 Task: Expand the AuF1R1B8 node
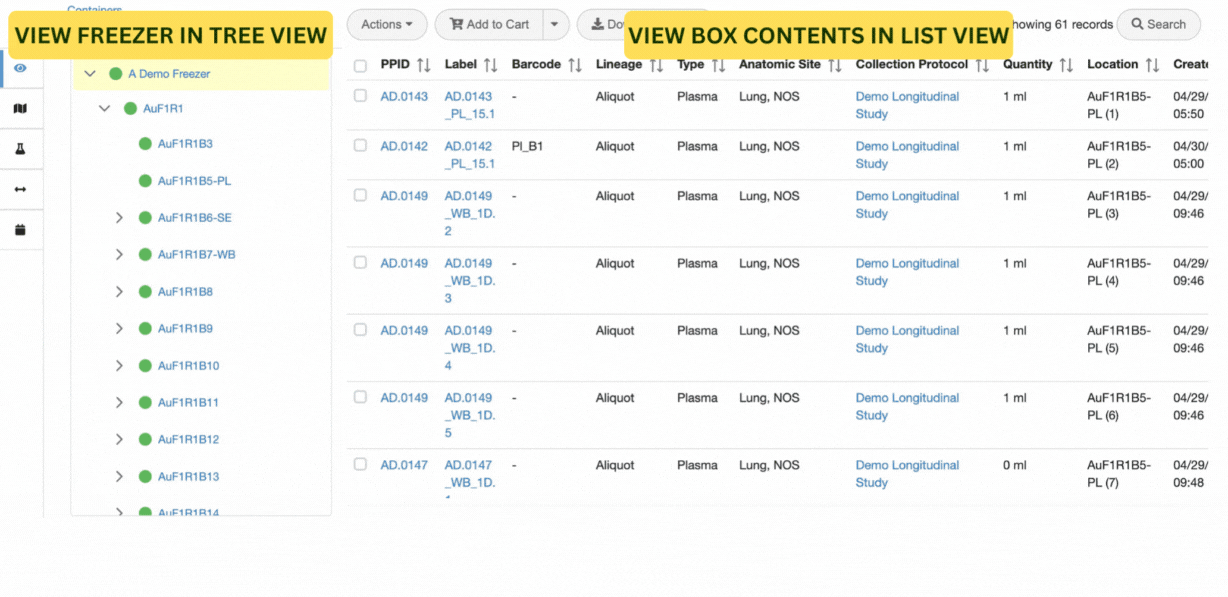(119, 292)
